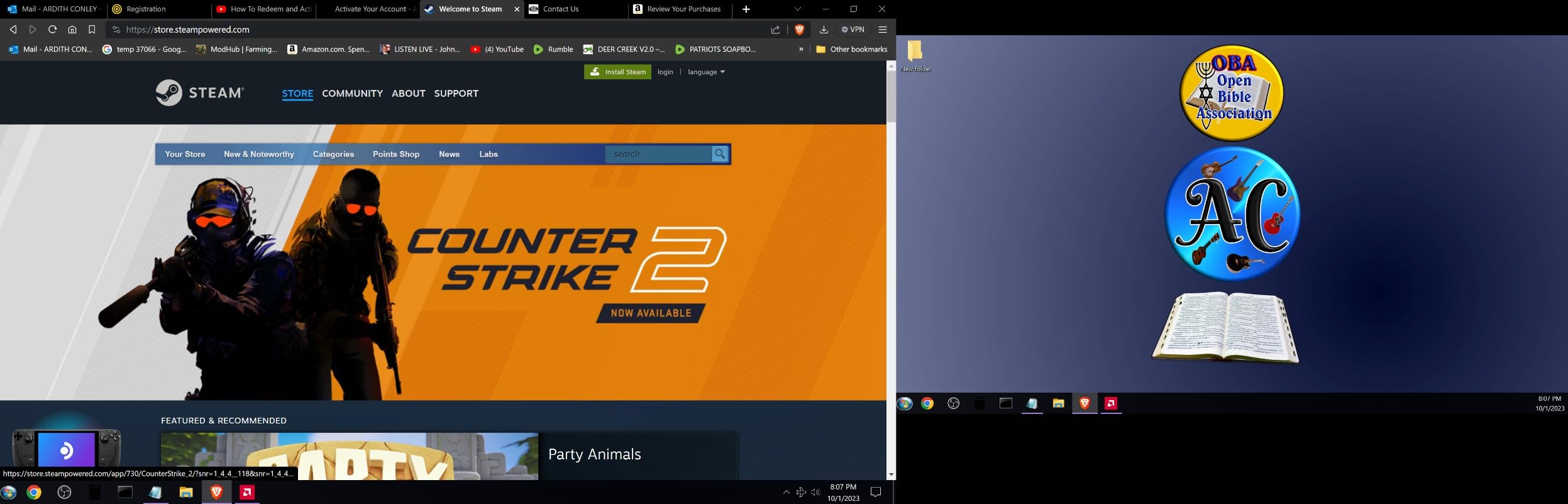Click the Steam login link

tap(665, 72)
